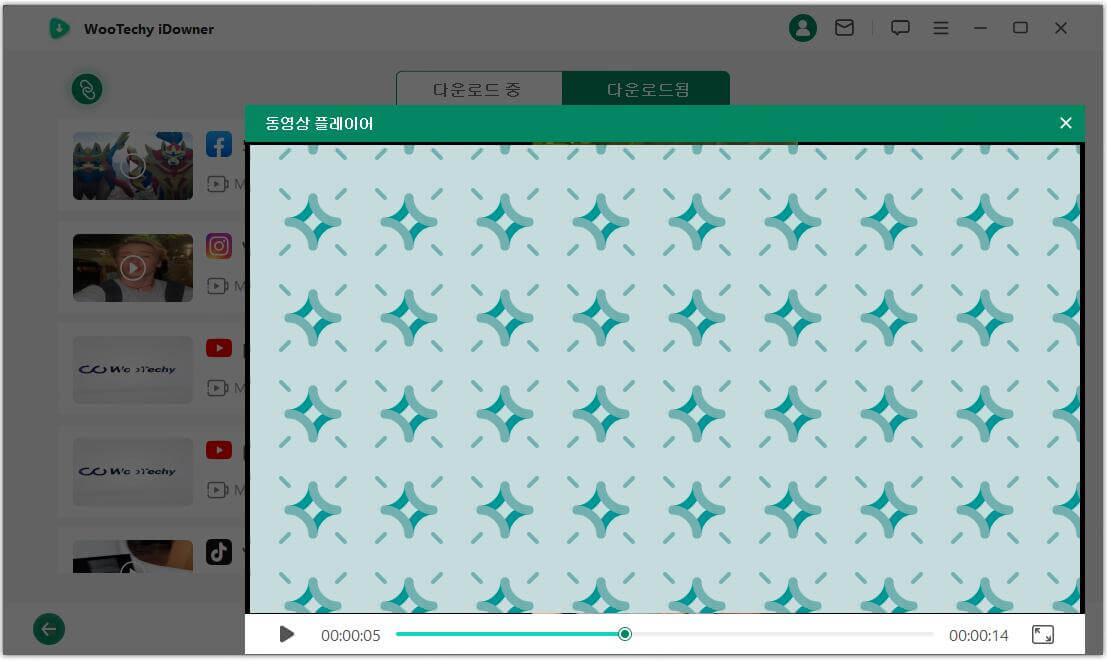
Task: Select the 다운로드됨 tab
Action: (x=646, y=89)
